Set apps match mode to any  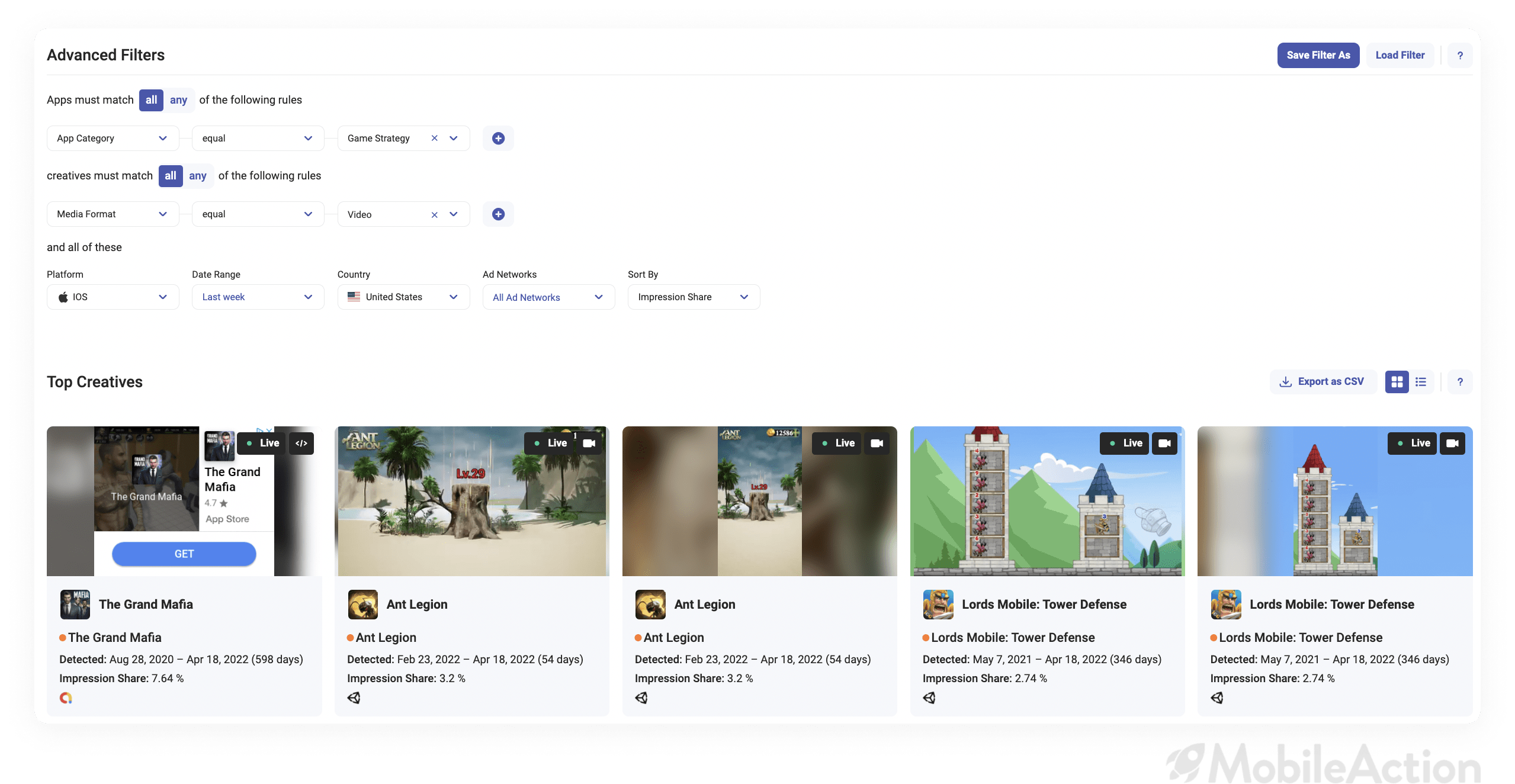click(x=178, y=100)
